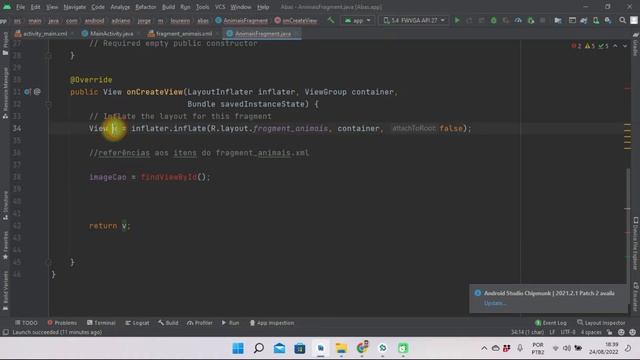Change UTF-8 file encoding in status bar
This screenshot has width=640, height=360.
(x=568, y=332)
